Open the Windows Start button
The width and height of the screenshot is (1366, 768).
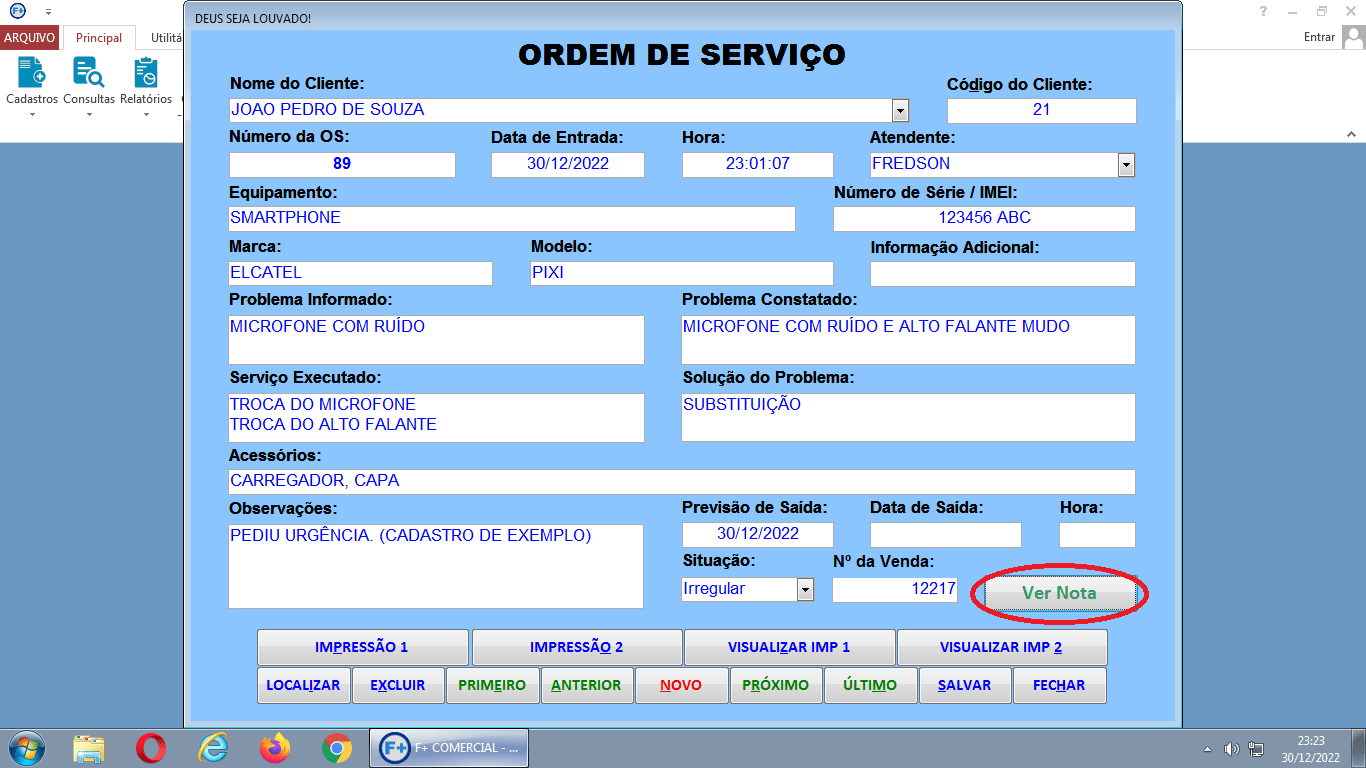point(27,748)
